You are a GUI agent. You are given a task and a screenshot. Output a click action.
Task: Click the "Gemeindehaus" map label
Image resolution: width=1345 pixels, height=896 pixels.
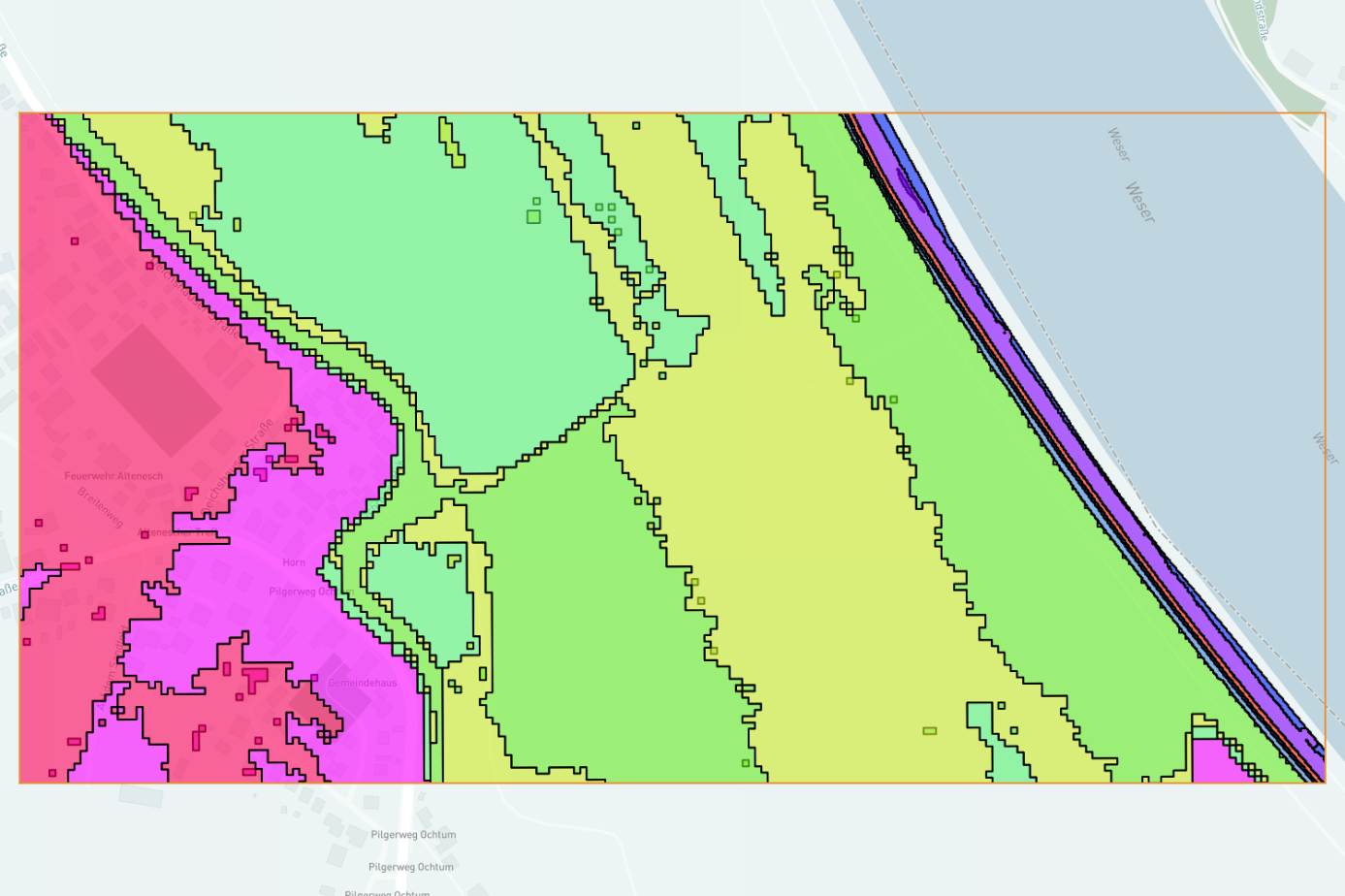click(x=362, y=683)
